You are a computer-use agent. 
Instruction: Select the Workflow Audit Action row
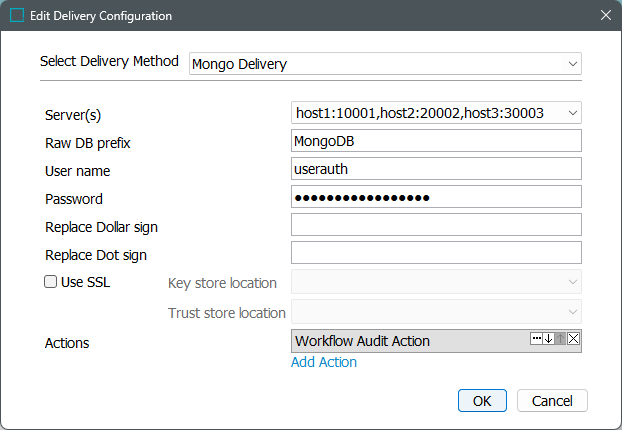(400, 341)
